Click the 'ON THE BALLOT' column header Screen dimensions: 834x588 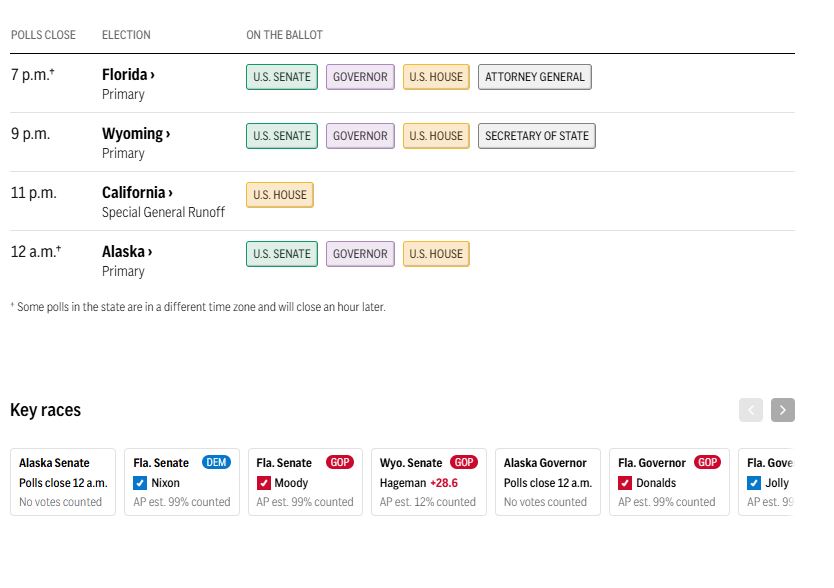tap(284, 35)
